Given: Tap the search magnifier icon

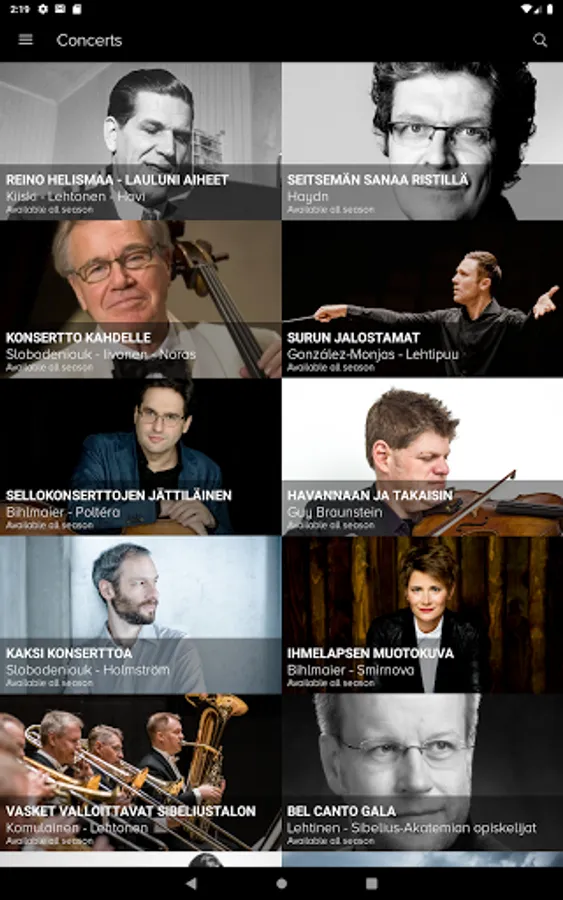Looking at the screenshot, I should pos(539,40).
